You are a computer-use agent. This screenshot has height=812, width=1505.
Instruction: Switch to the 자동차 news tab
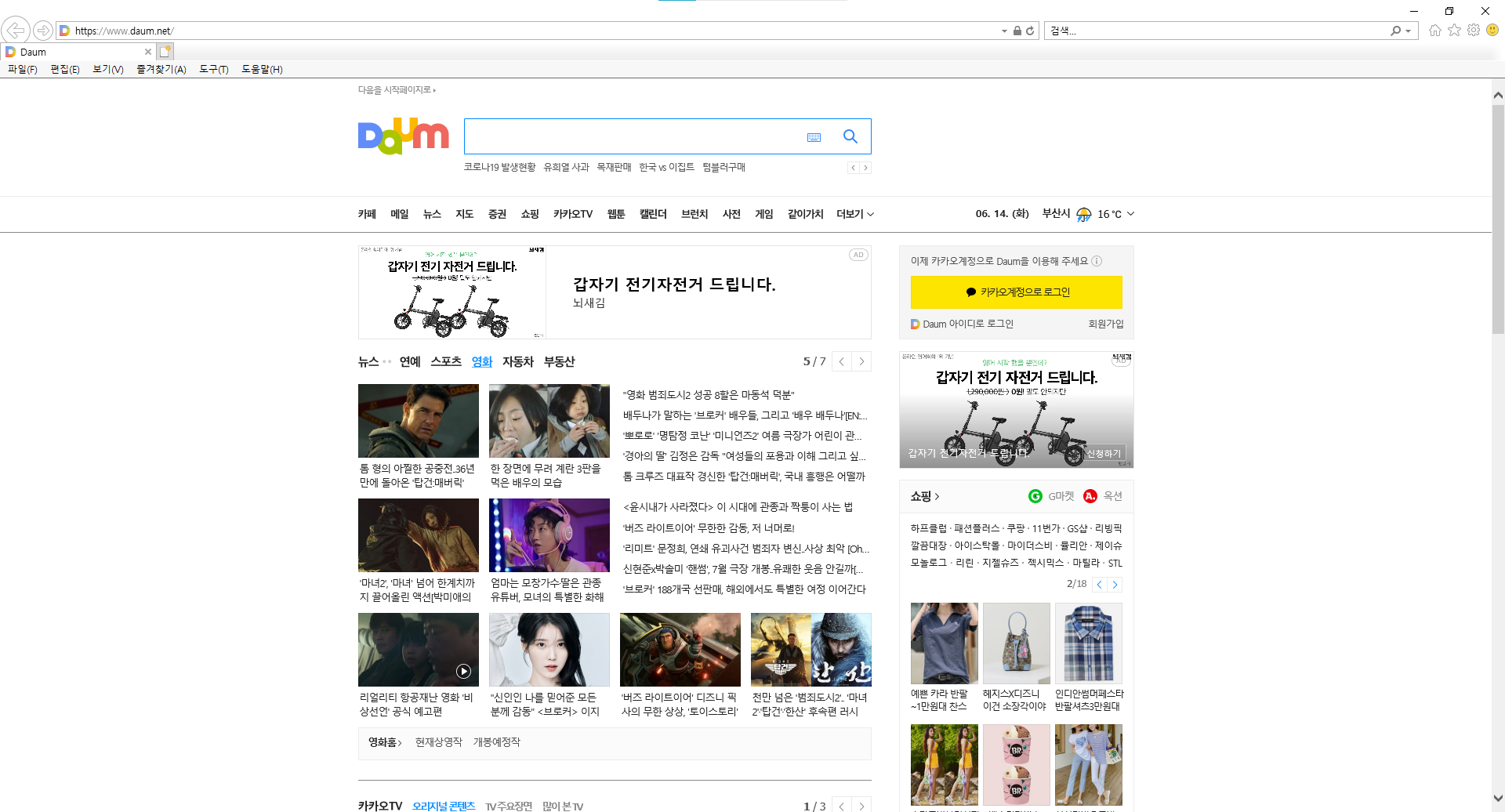pyautogui.click(x=518, y=361)
